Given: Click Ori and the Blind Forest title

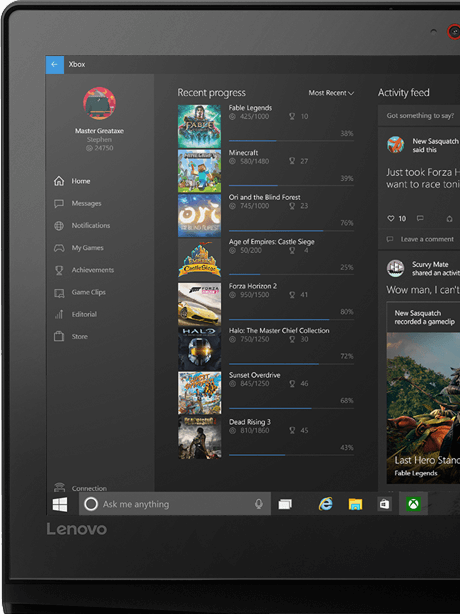Looking at the screenshot, I should click(x=264, y=197).
